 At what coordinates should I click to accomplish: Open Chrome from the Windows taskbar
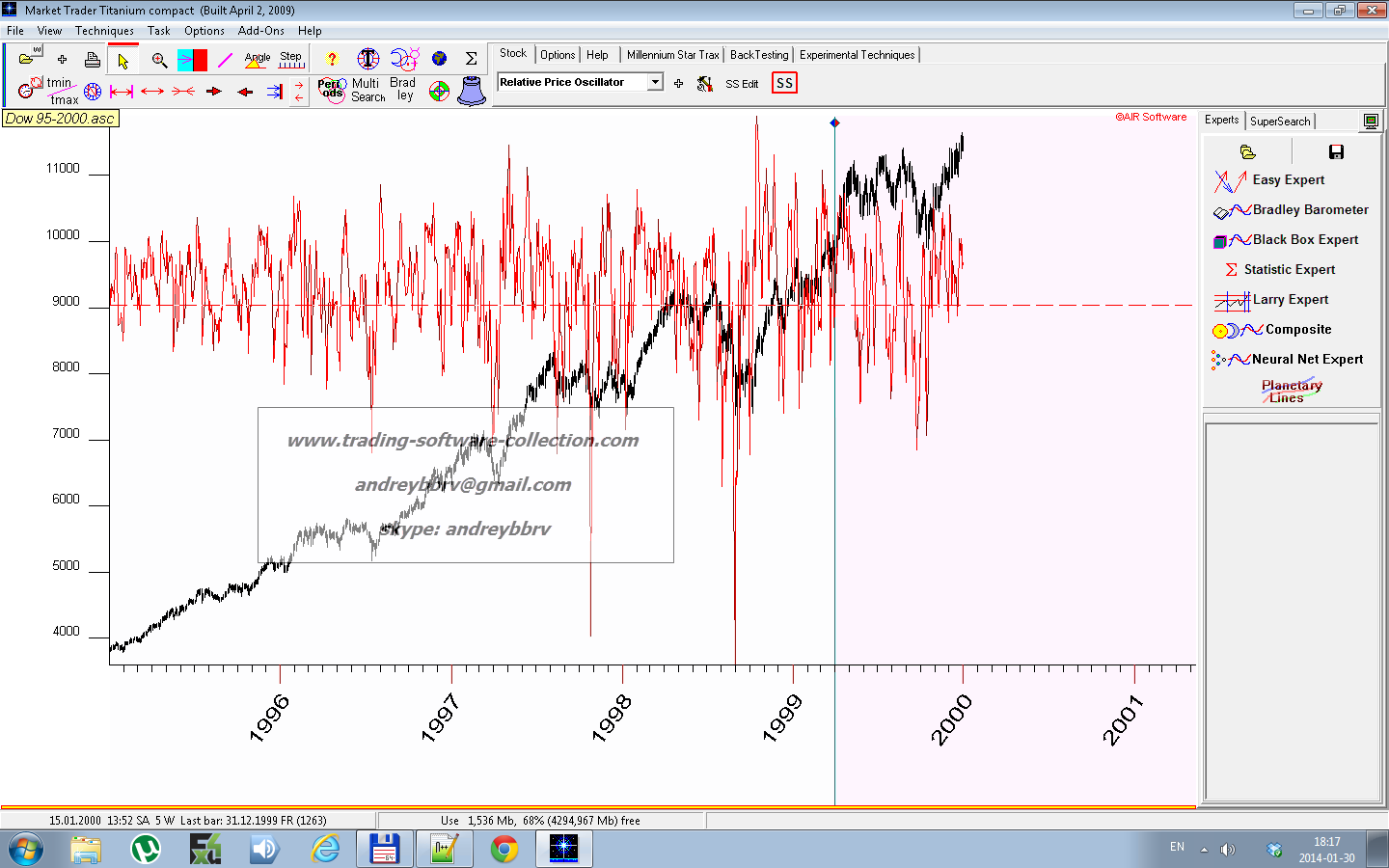[504, 850]
